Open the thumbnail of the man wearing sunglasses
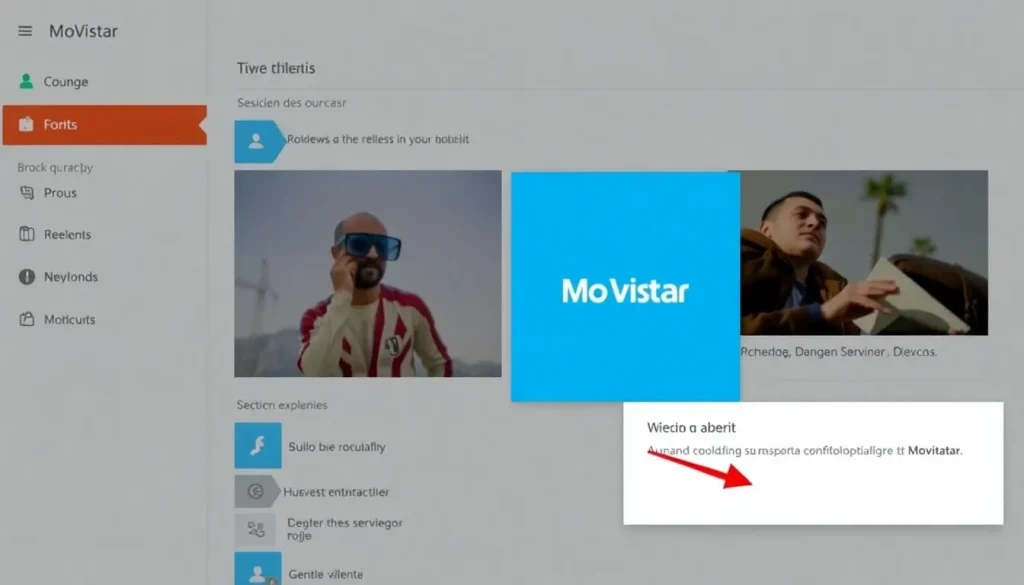The image size is (1024, 585). (368, 274)
